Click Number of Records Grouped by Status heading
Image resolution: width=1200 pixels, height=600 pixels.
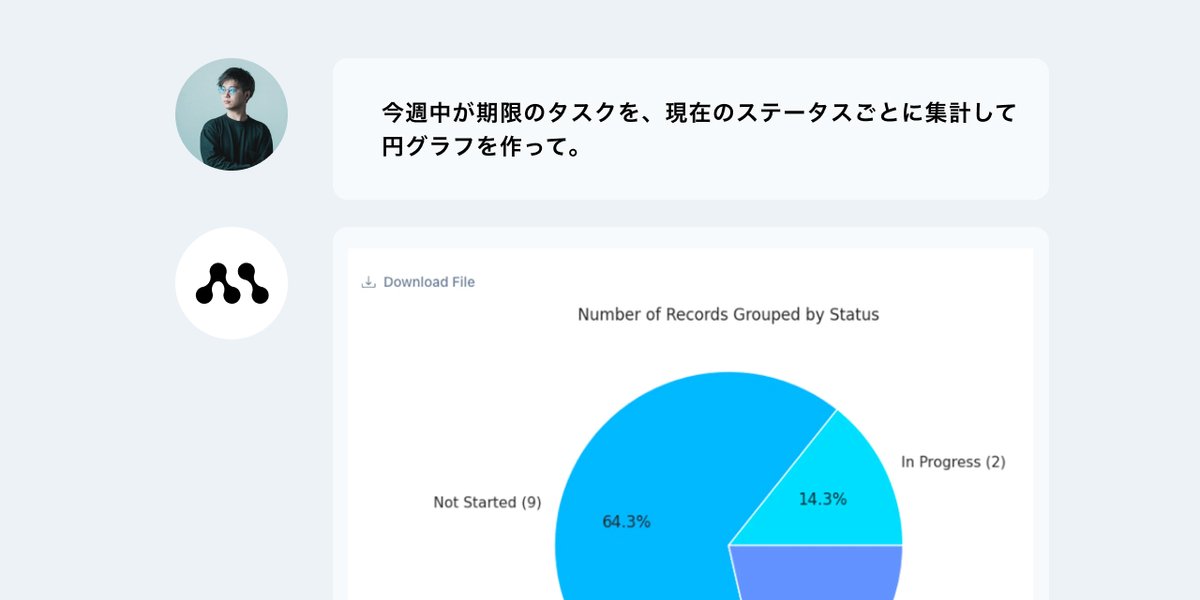pos(727,314)
